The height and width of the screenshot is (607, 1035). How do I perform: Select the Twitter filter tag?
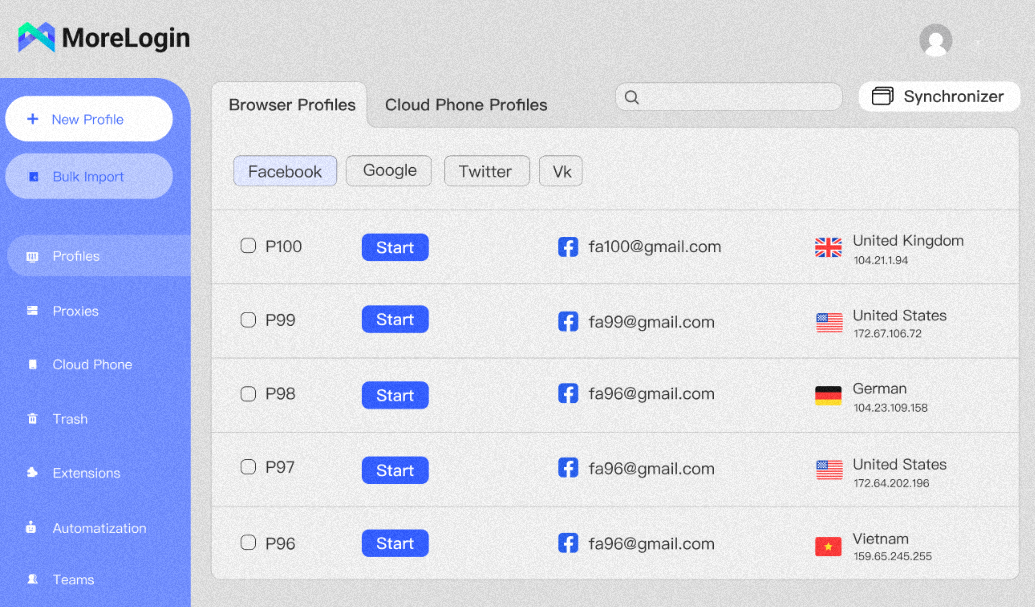(485, 172)
